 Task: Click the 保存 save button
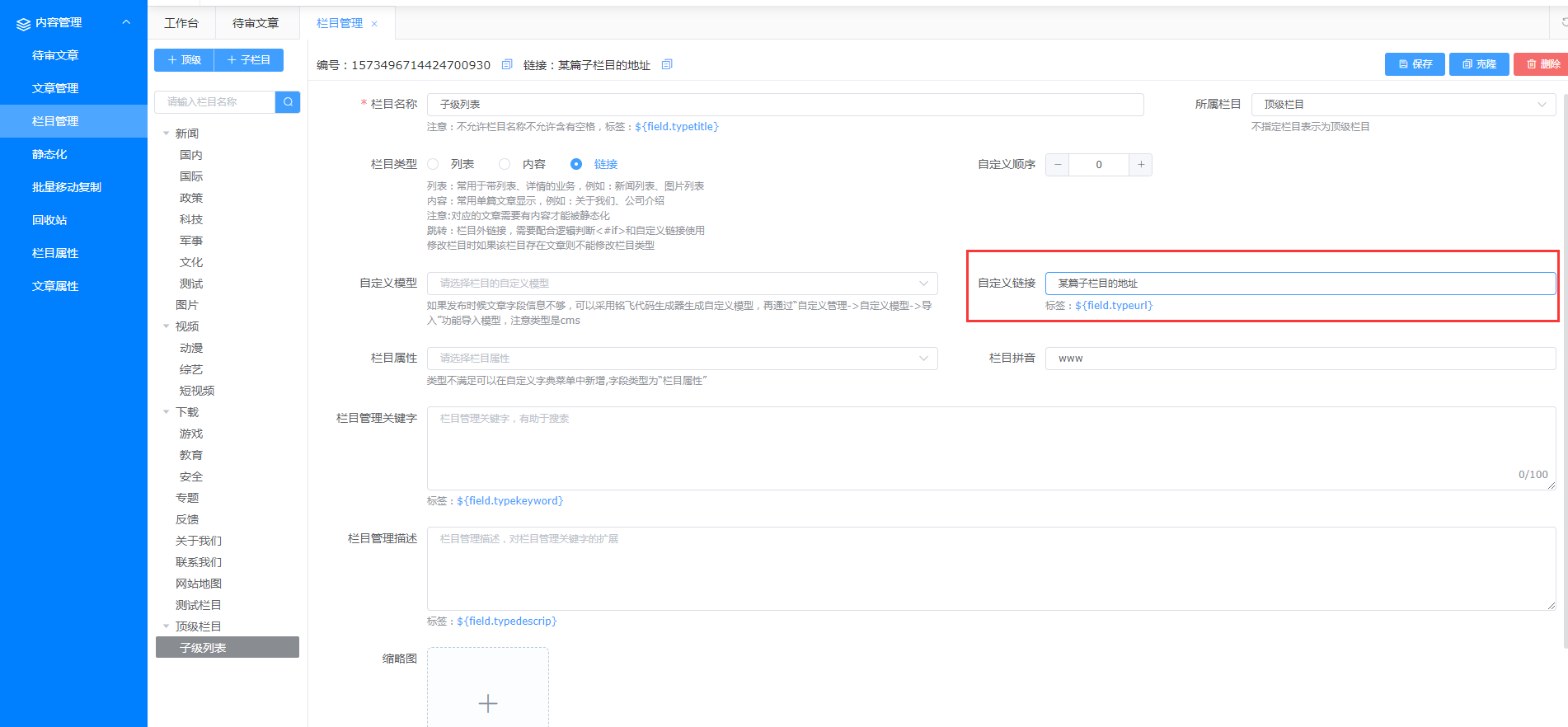1415,64
